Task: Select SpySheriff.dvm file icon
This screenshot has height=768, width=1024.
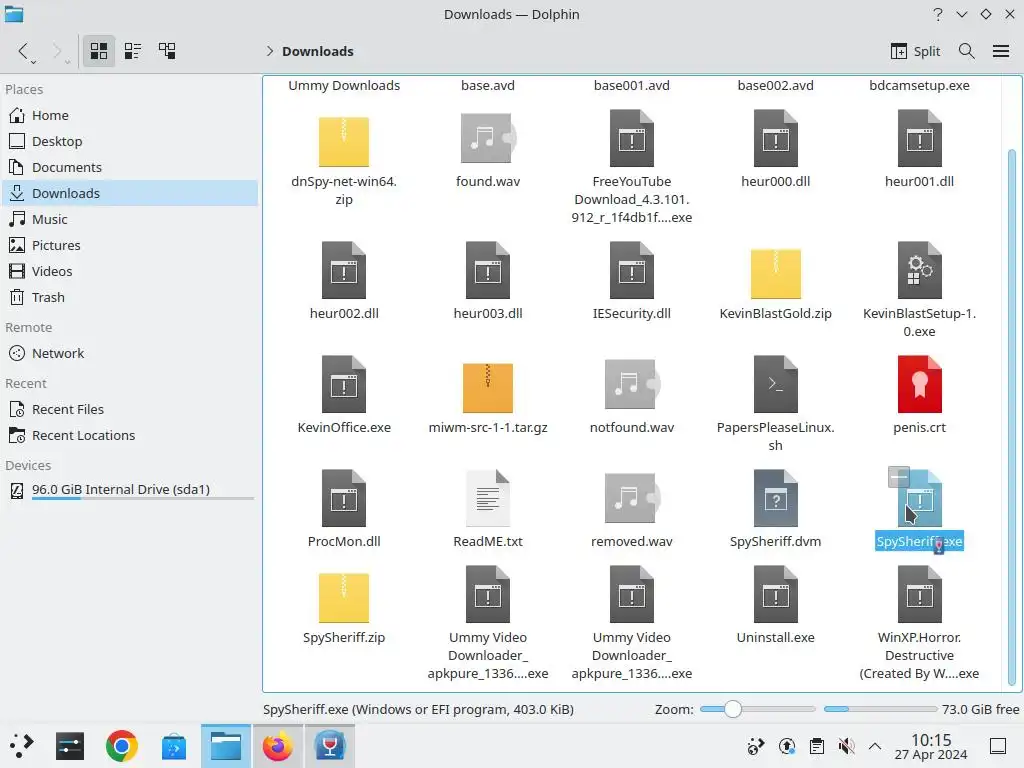Action: pos(776,498)
